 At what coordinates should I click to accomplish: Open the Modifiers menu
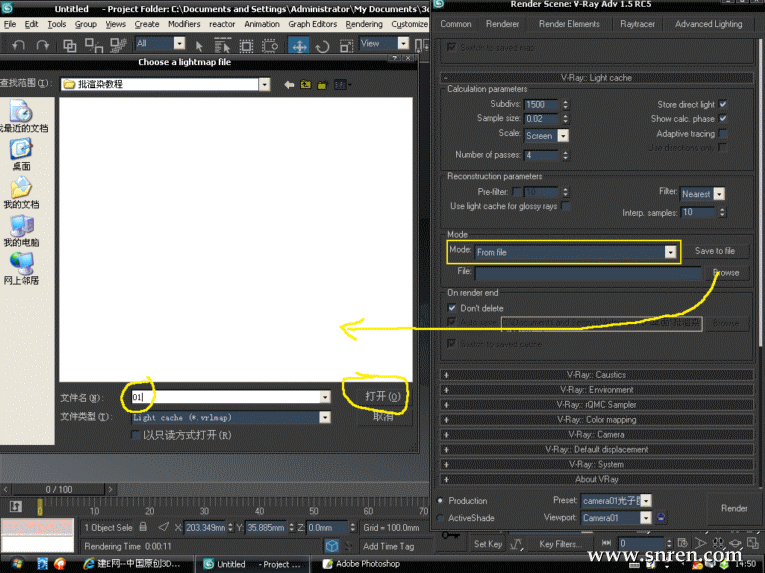184,24
